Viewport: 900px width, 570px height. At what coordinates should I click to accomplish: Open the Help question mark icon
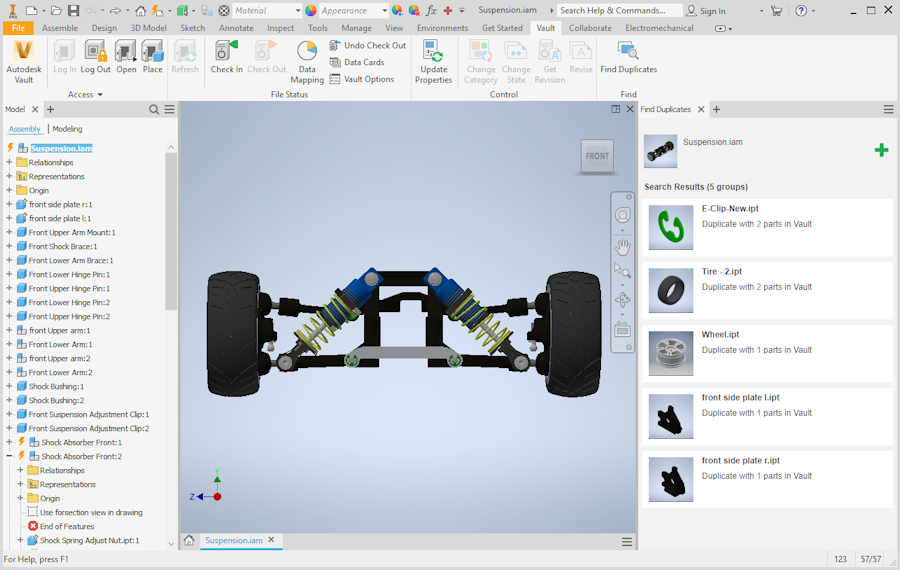click(x=801, y=10)
